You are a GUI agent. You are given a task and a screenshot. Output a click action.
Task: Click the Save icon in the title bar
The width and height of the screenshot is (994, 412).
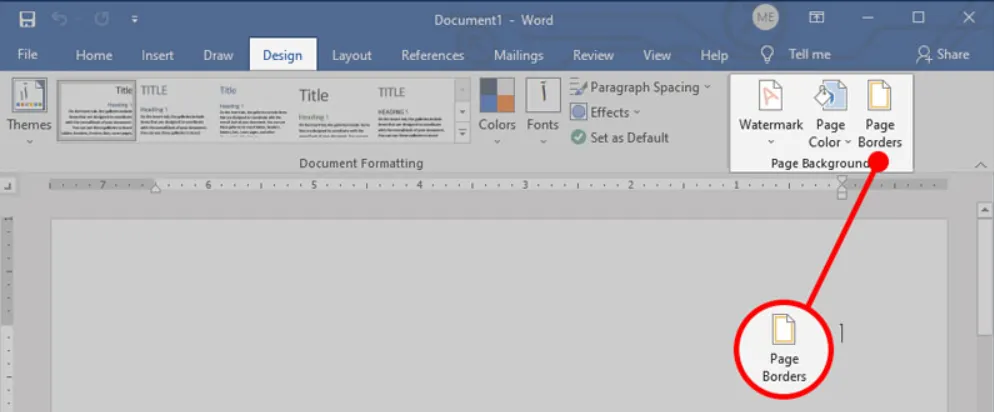pyautogui.click(x=27, y=19)
